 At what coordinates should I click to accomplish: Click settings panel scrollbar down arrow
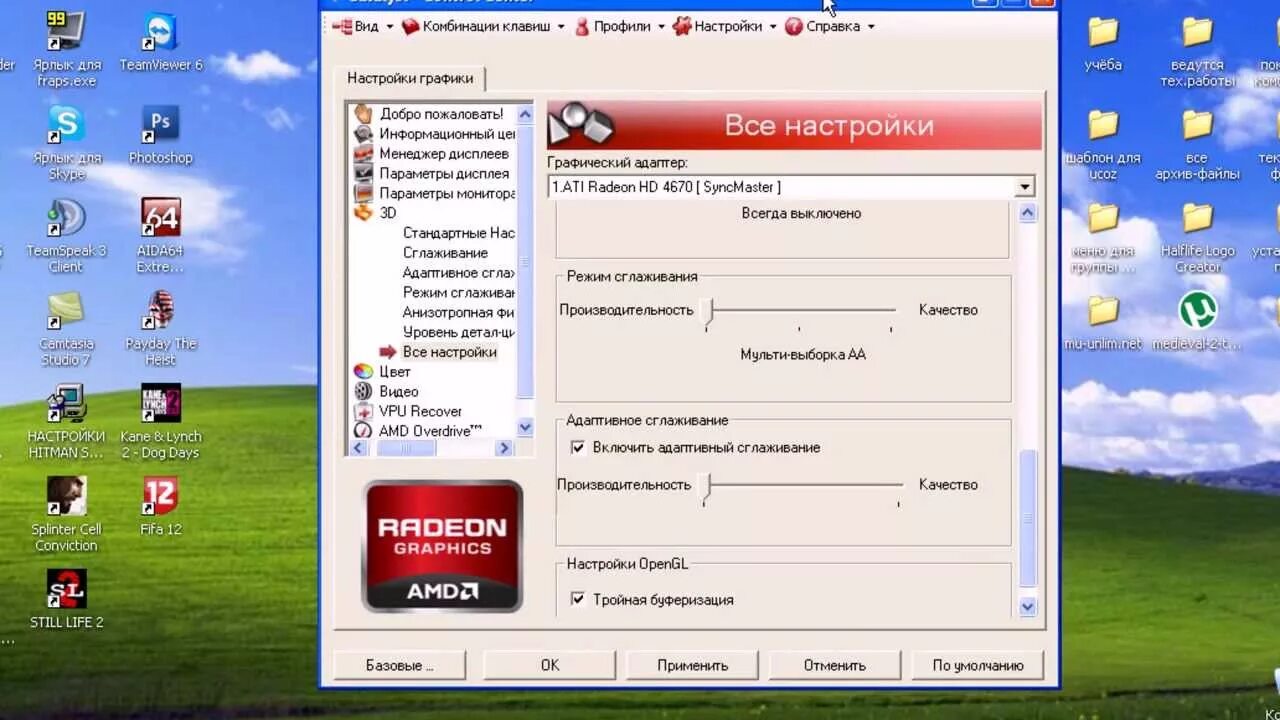1027,606
